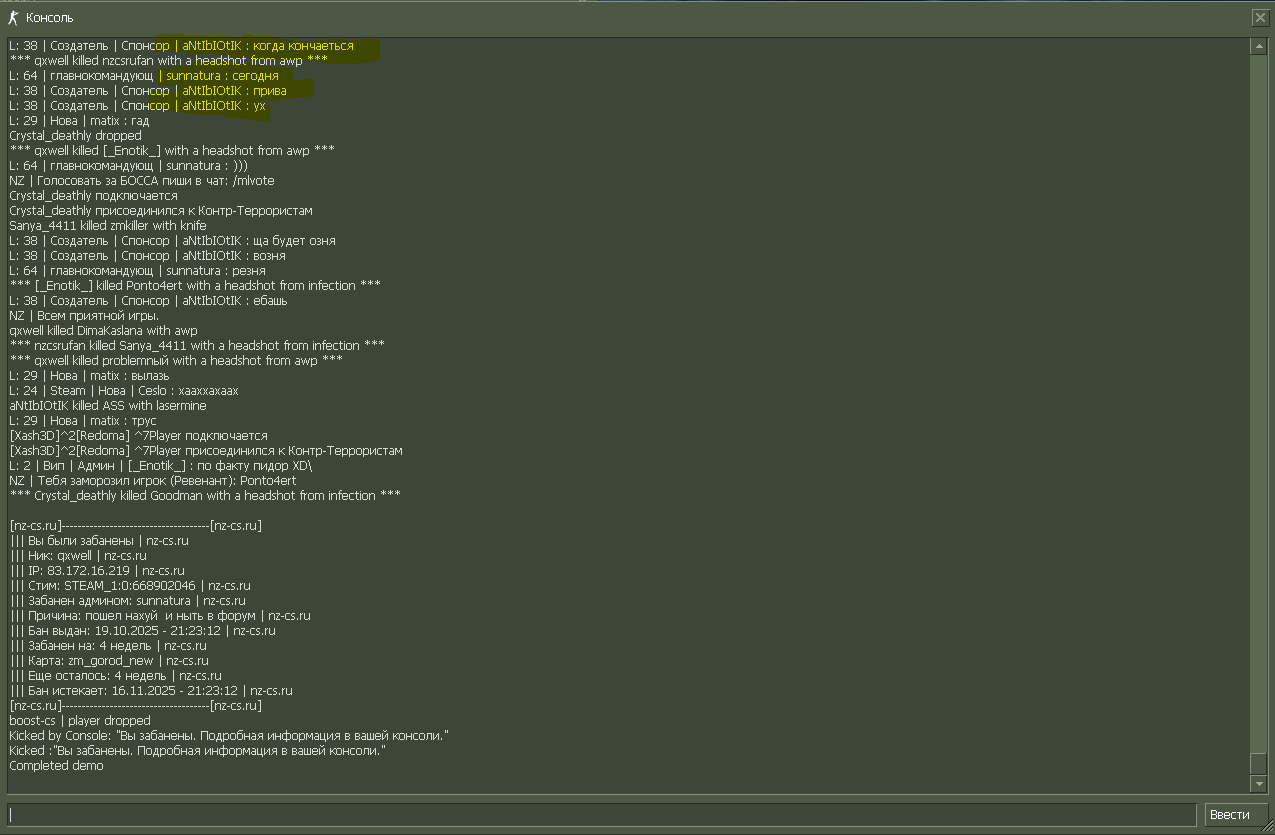Click the "Ник: qxwell" ban info line

78,556
